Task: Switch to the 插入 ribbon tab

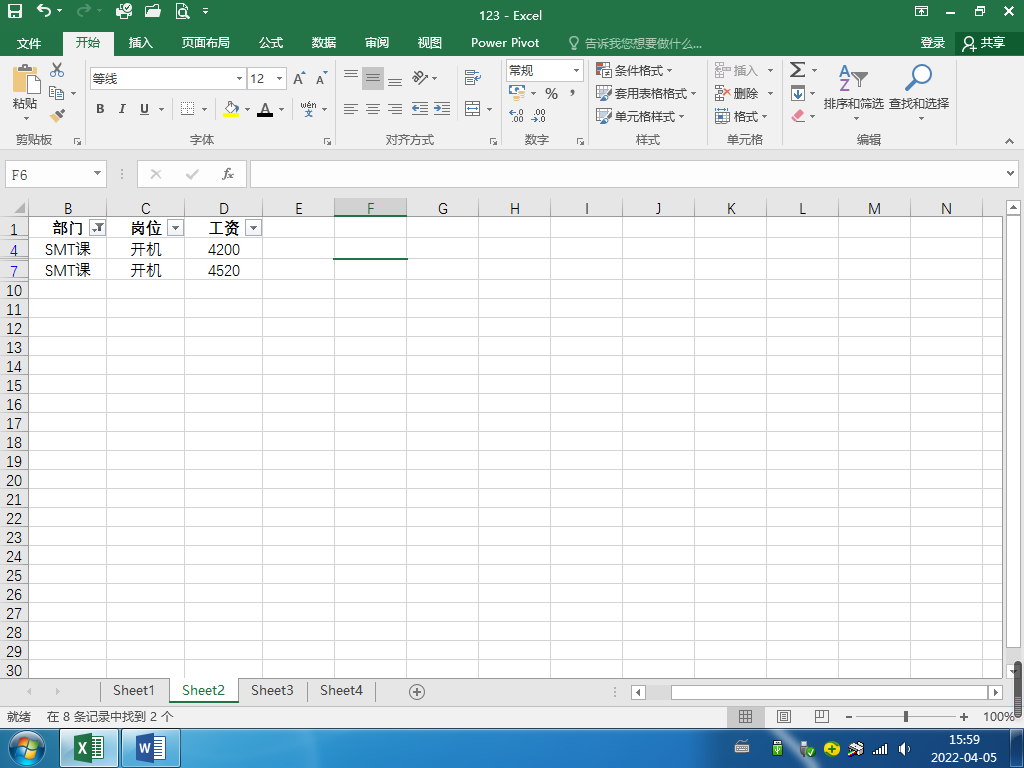Action: pyautogui.click(x=140, y=43)
